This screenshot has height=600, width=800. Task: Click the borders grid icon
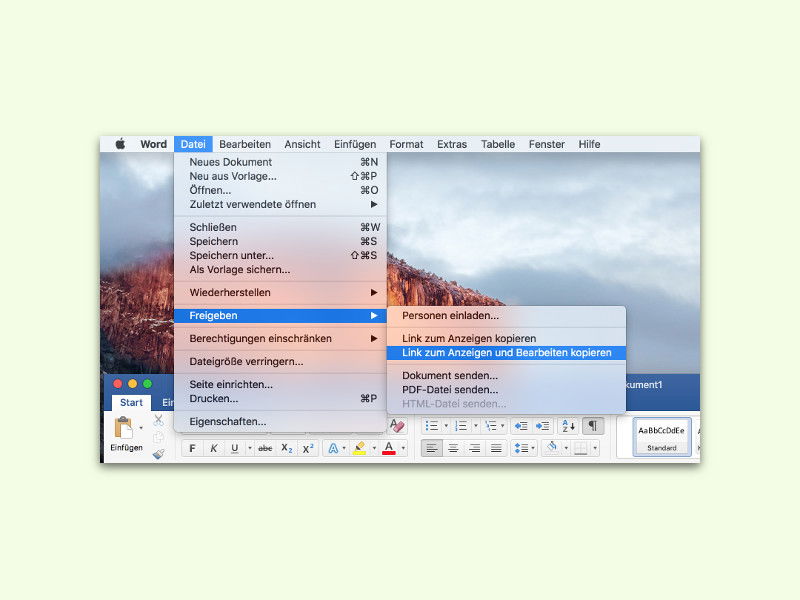pyautogui.click(x=581, y=448)
